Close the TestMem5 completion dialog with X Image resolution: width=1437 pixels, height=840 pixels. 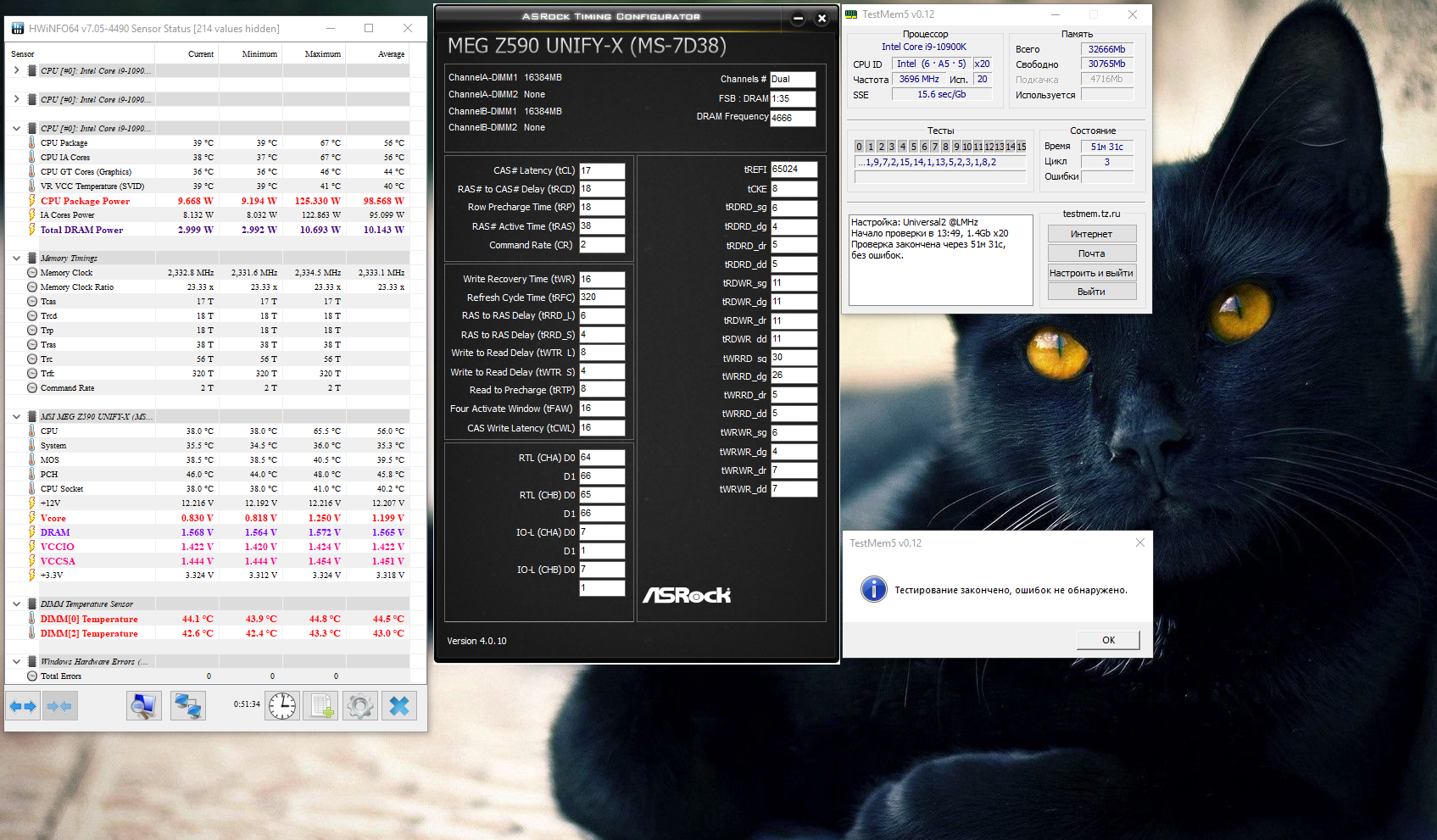click(1140, 542)
